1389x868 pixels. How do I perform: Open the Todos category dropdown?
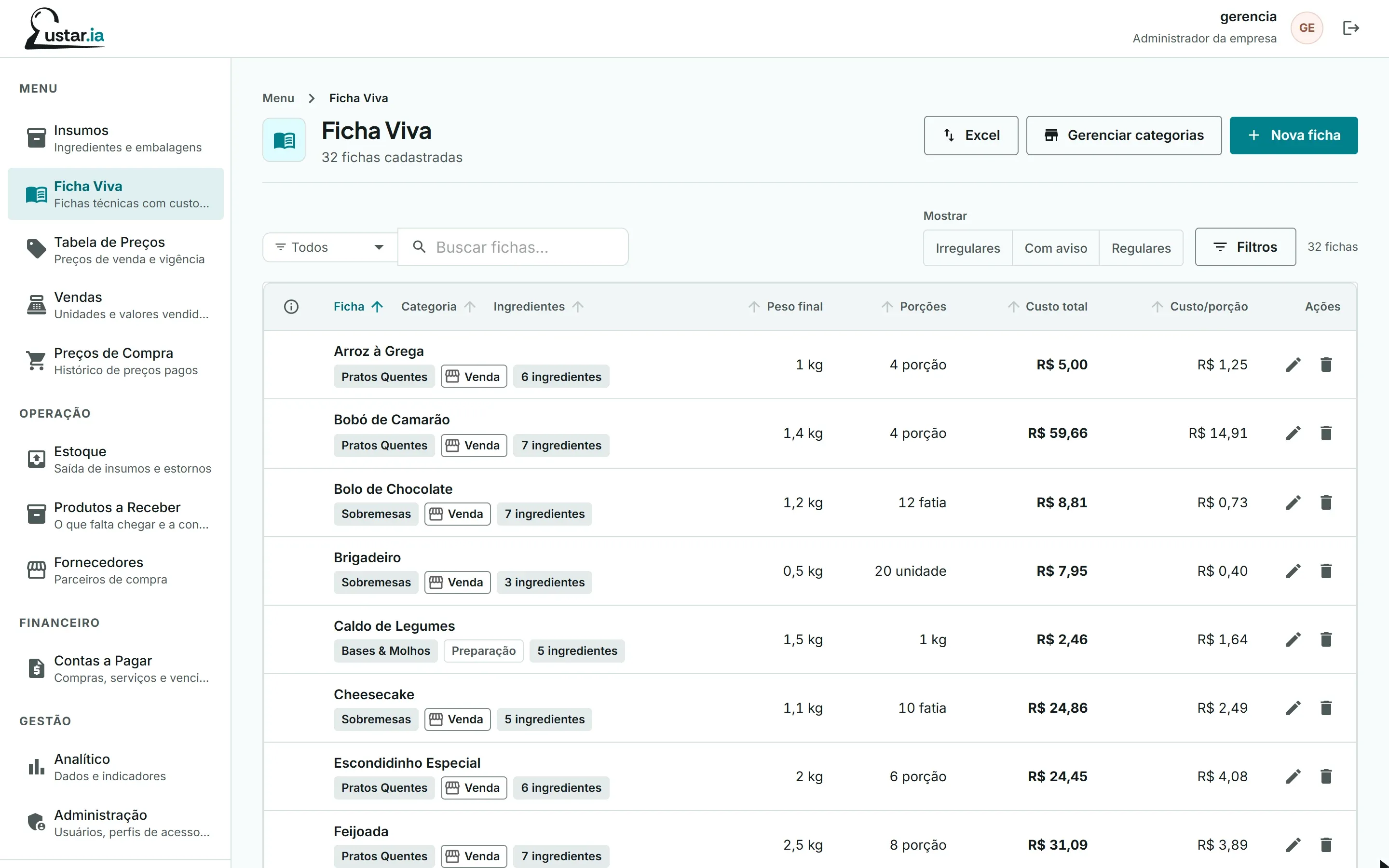click(330, 247)
